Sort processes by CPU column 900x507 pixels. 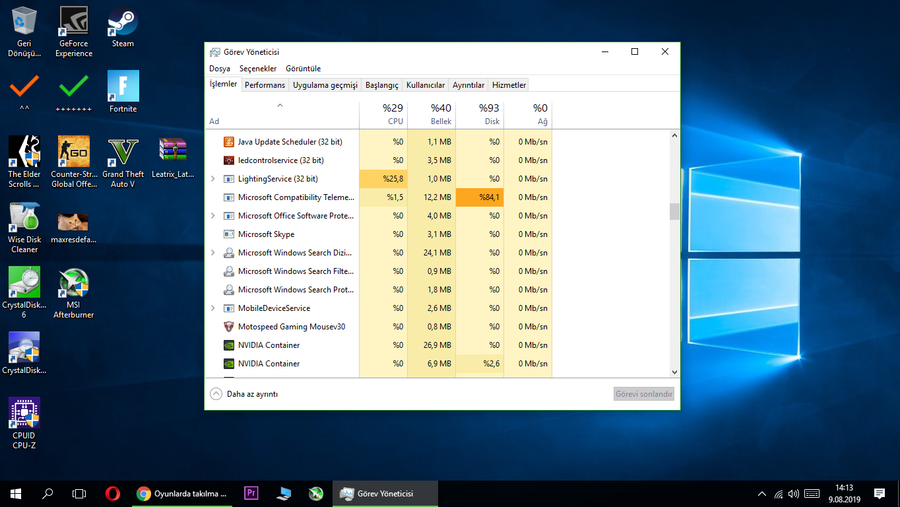(383, 114)
